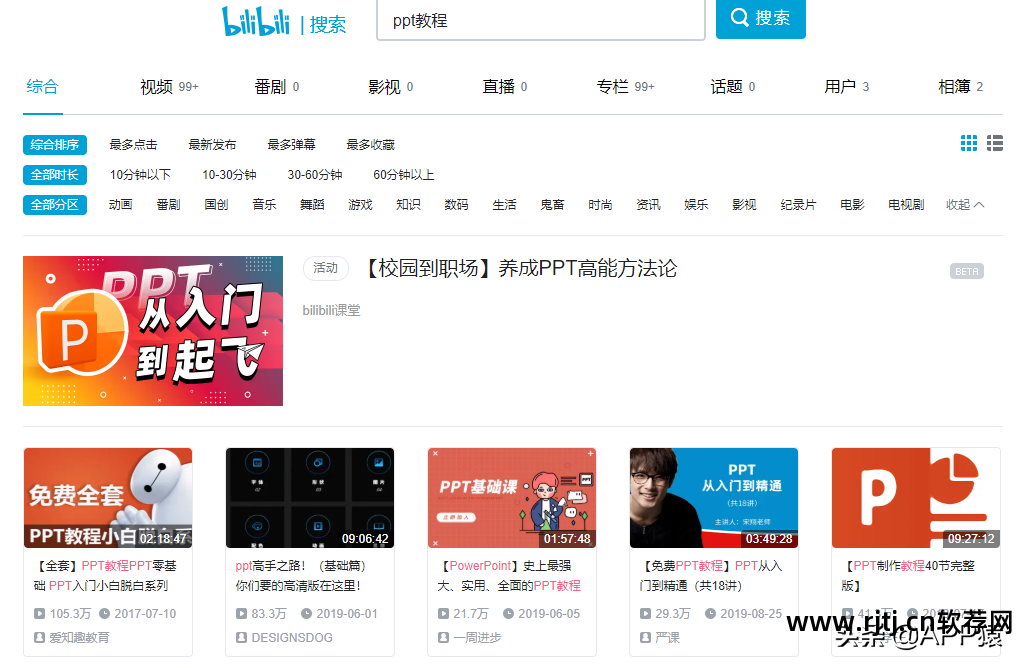The height and width of the screenshot is (668, 1022).
Task: Filter duration to 10-30分钟
Action: click(x=229, y=175)
